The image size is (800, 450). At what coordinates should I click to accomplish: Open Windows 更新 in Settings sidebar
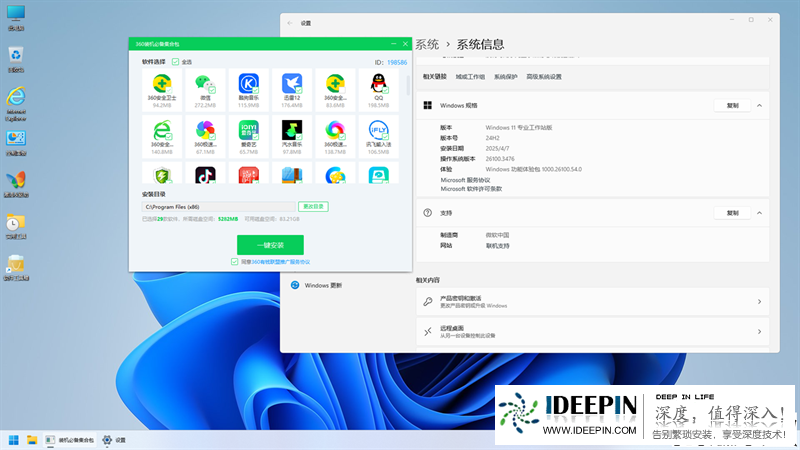pyautogui.click(x=317, y=285)
